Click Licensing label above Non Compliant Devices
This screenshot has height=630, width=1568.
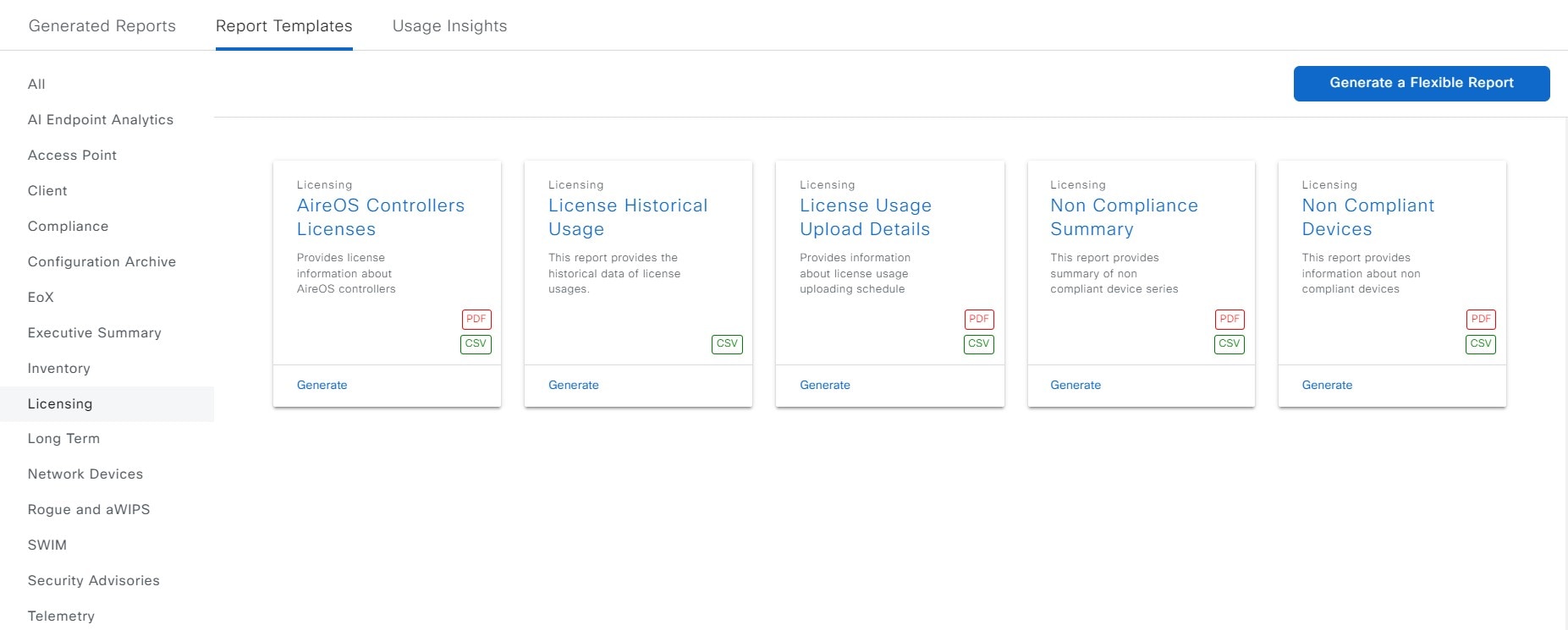1329,185
